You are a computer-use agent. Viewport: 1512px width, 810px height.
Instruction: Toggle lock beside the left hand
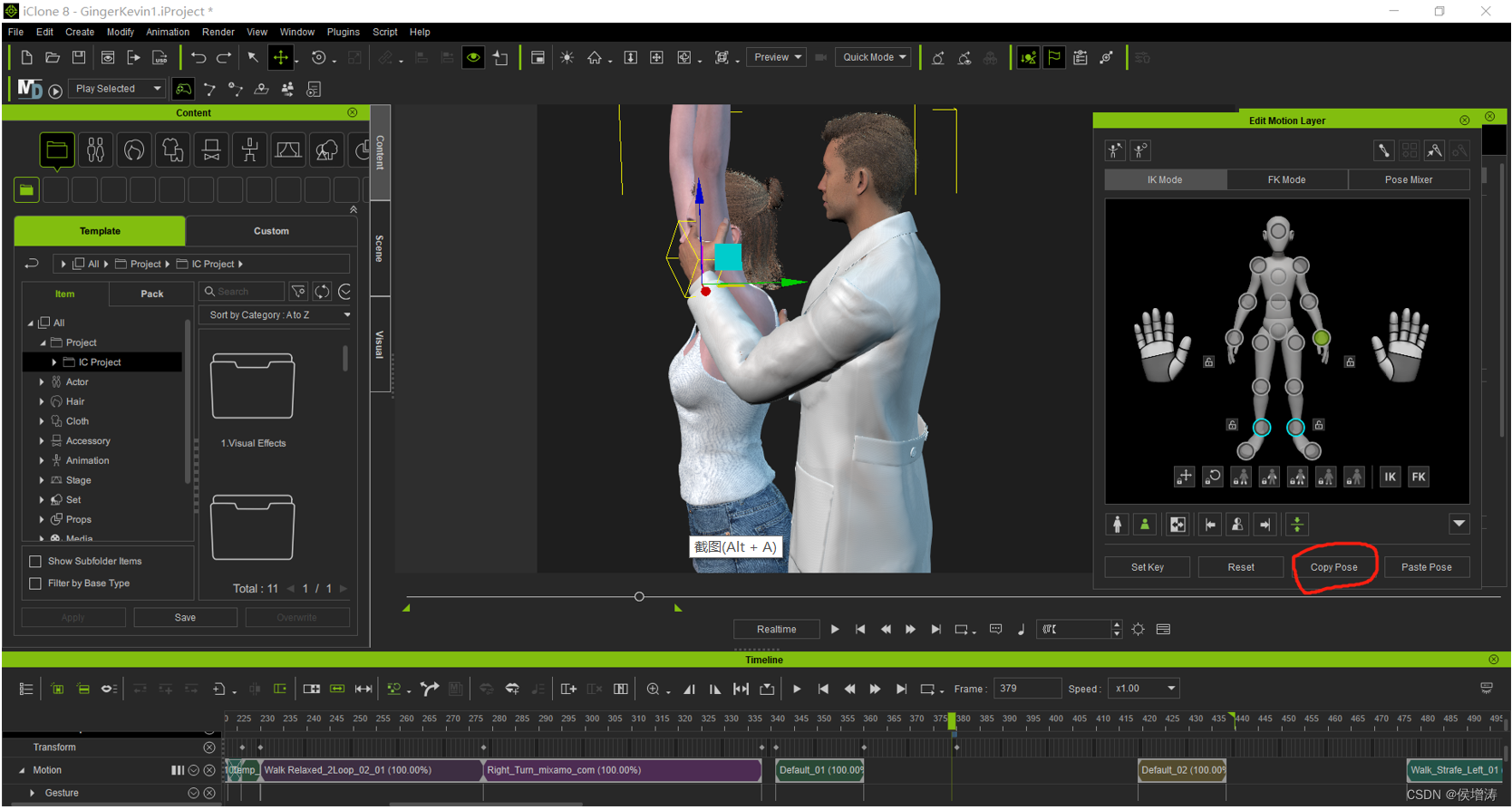(x=1350, y=362)
